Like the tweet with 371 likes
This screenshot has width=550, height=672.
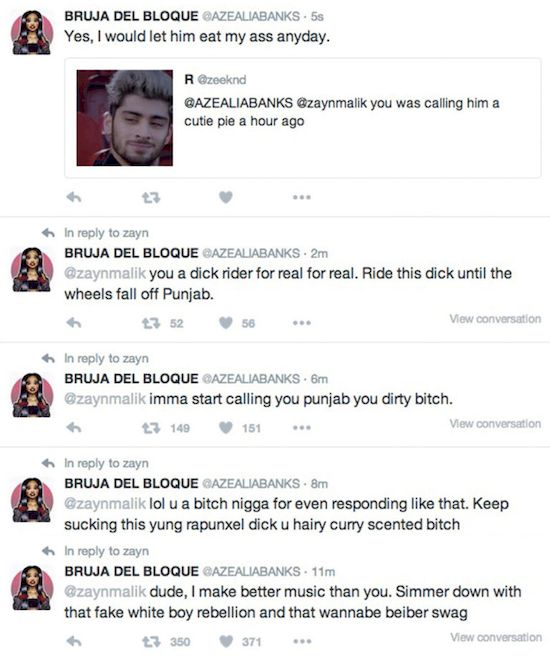click(x=226, y=642)
